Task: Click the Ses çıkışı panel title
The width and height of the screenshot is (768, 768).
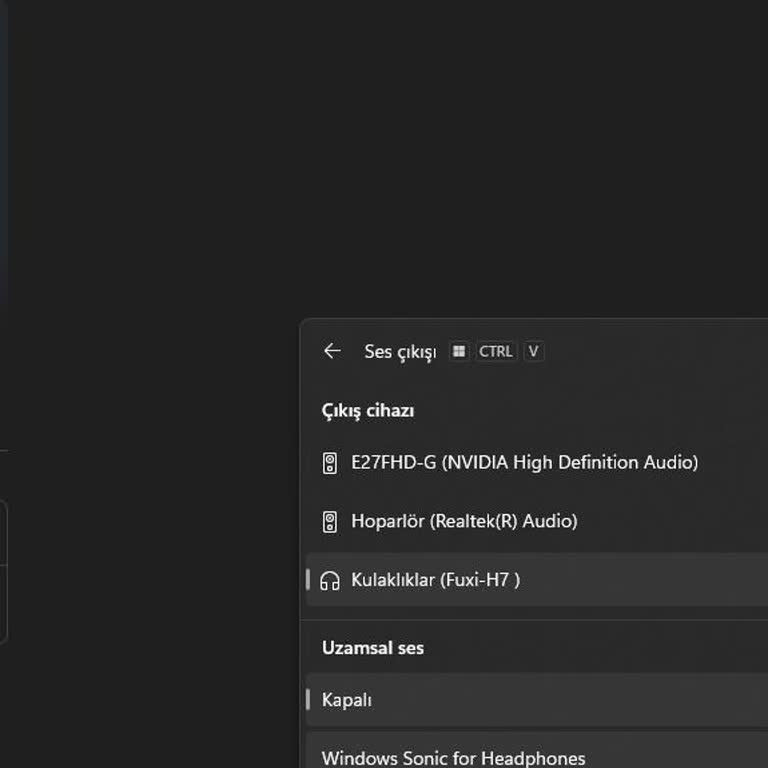Action: (400, 352)
